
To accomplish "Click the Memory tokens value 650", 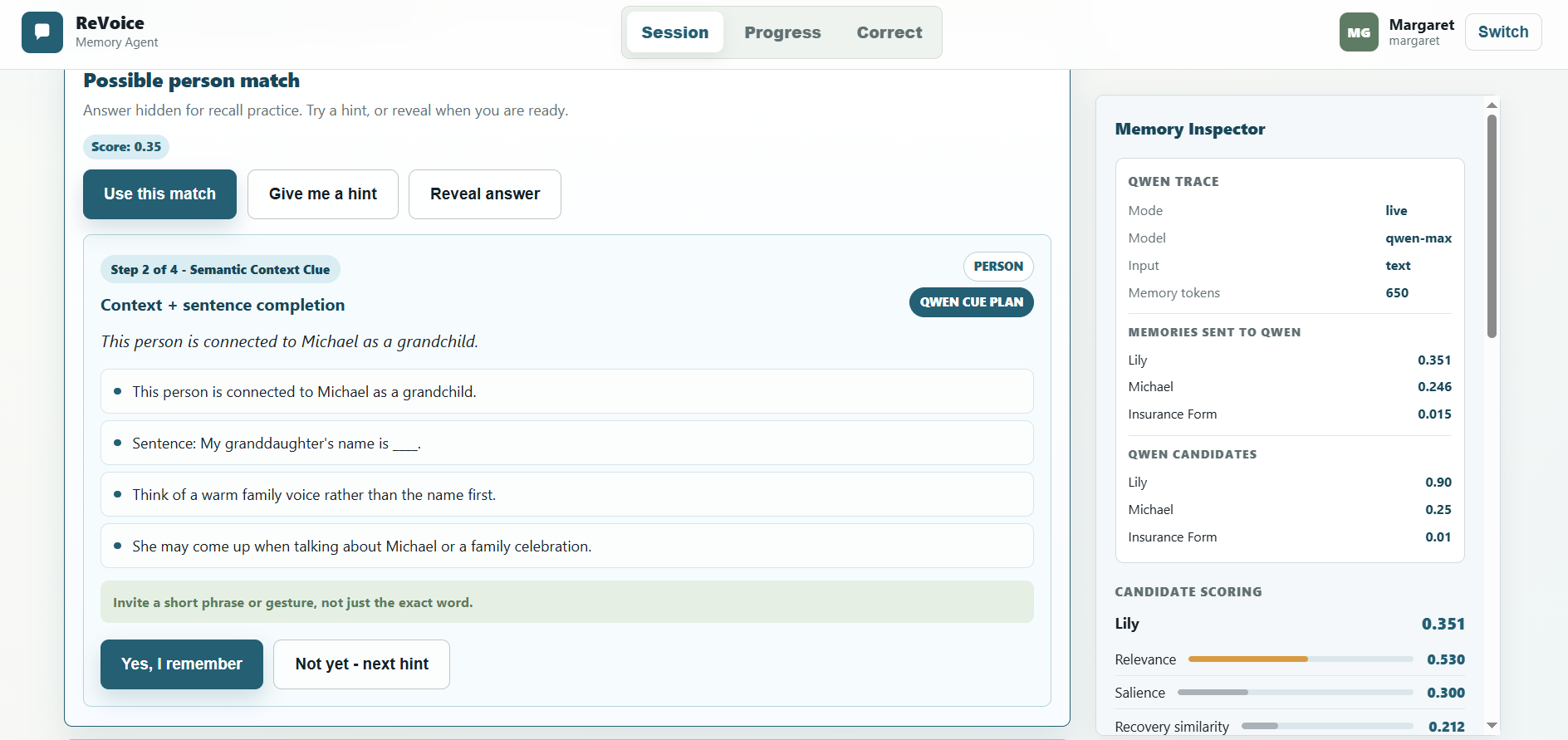I will pyautogui.click(x=1397, y=293).
